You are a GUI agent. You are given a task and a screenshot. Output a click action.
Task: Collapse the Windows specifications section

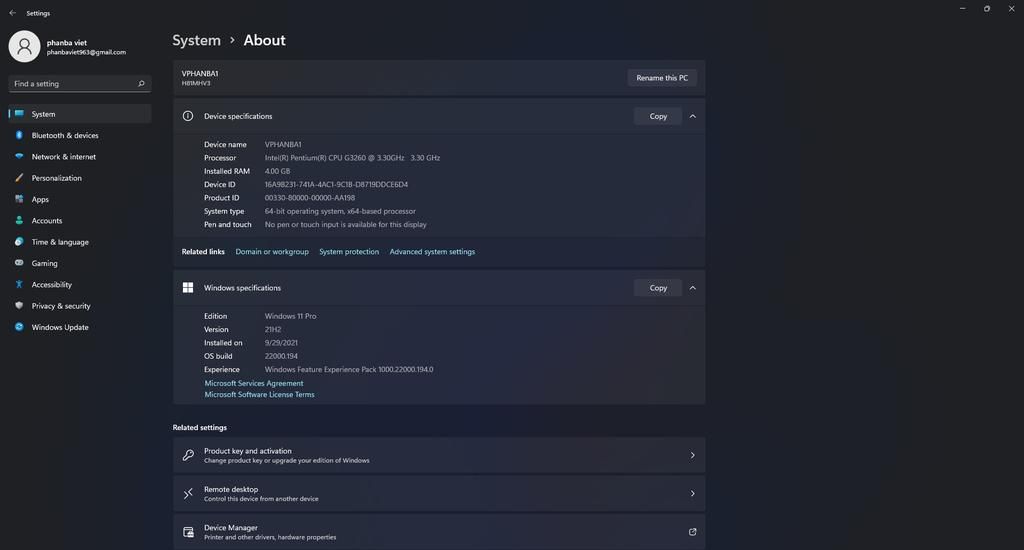click(x=692, y=288)
